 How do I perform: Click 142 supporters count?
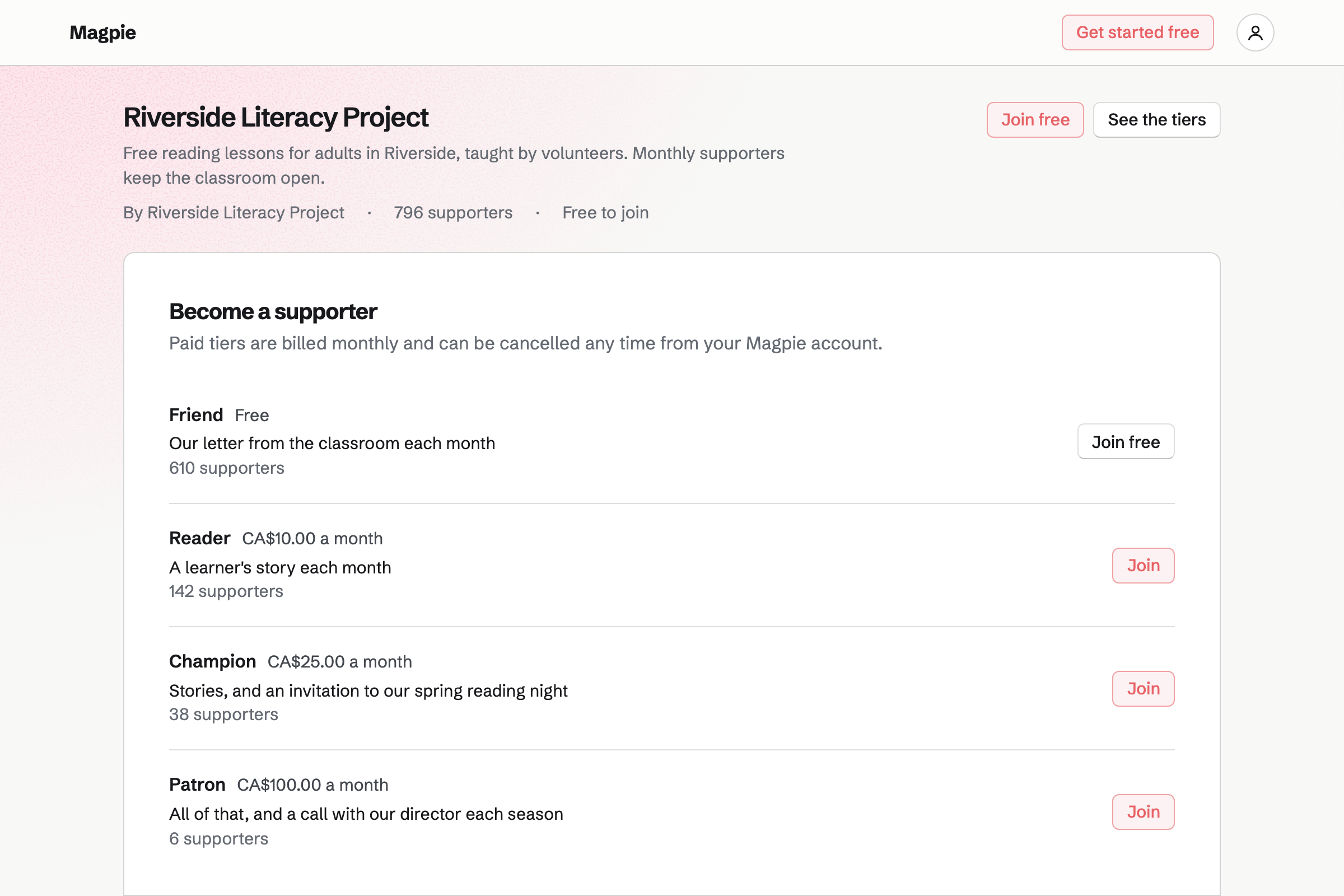[x=226, y=591]
